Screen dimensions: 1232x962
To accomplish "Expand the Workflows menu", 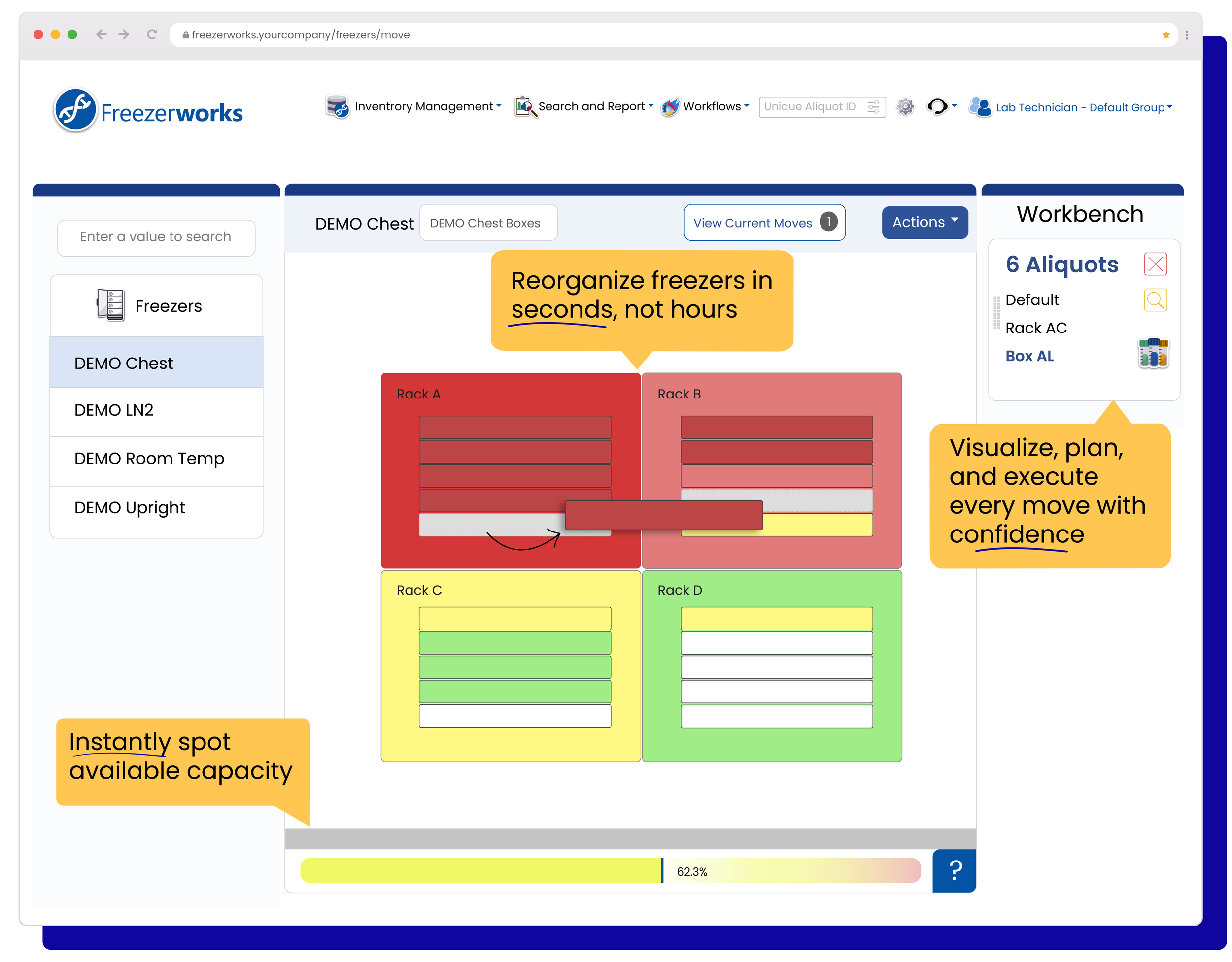I will pyautogui.click(x=705, y=106).
